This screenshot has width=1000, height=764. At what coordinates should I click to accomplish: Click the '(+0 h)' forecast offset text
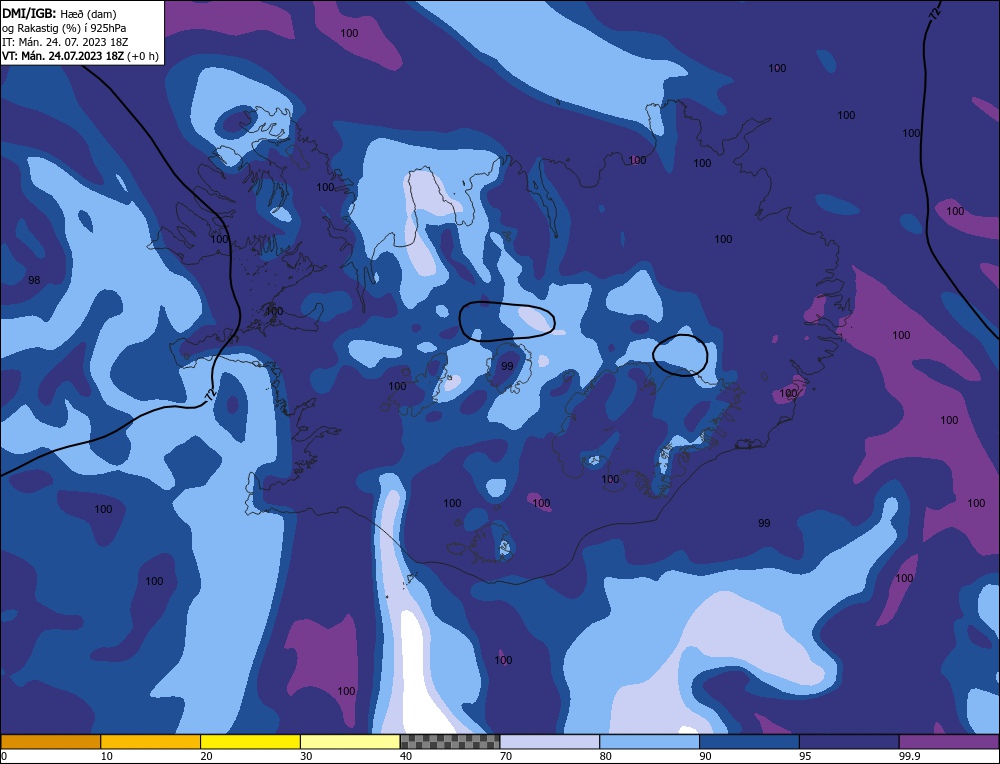click(x=143, y=55)
